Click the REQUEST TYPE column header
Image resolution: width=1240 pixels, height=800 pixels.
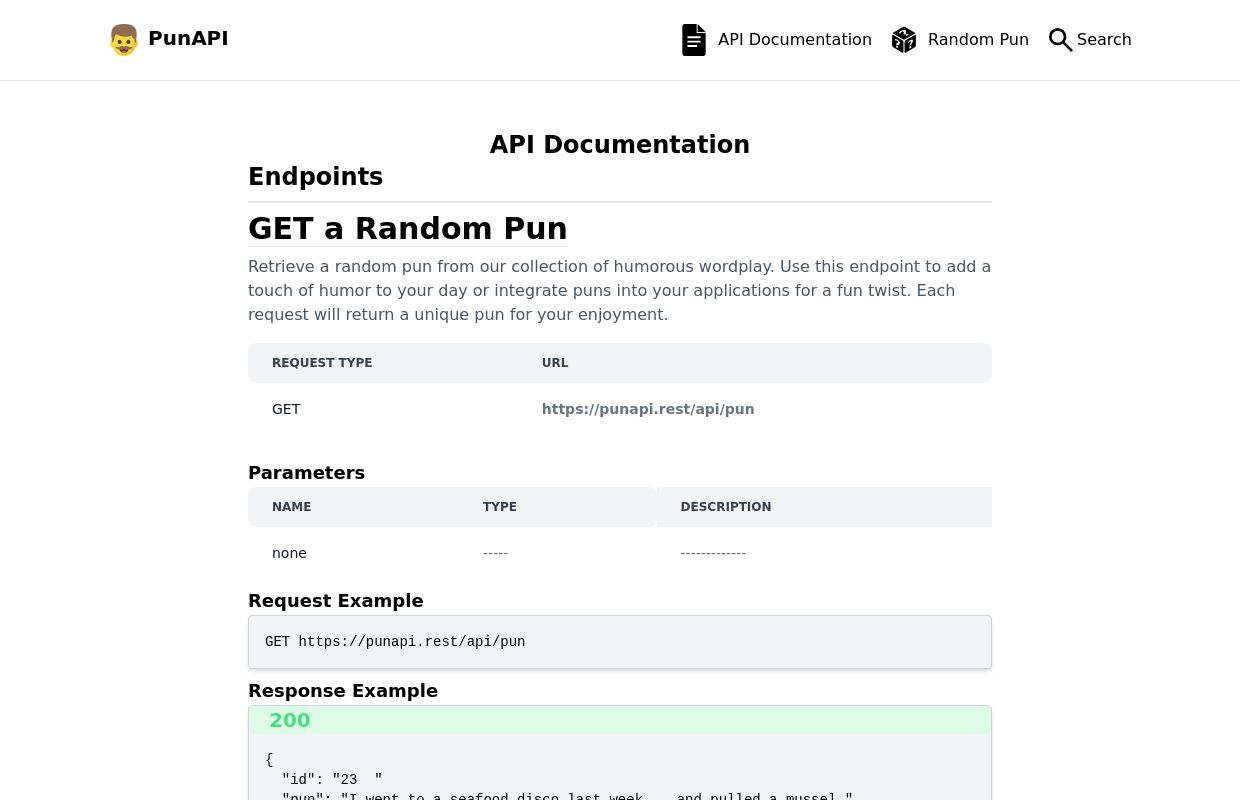322,363
